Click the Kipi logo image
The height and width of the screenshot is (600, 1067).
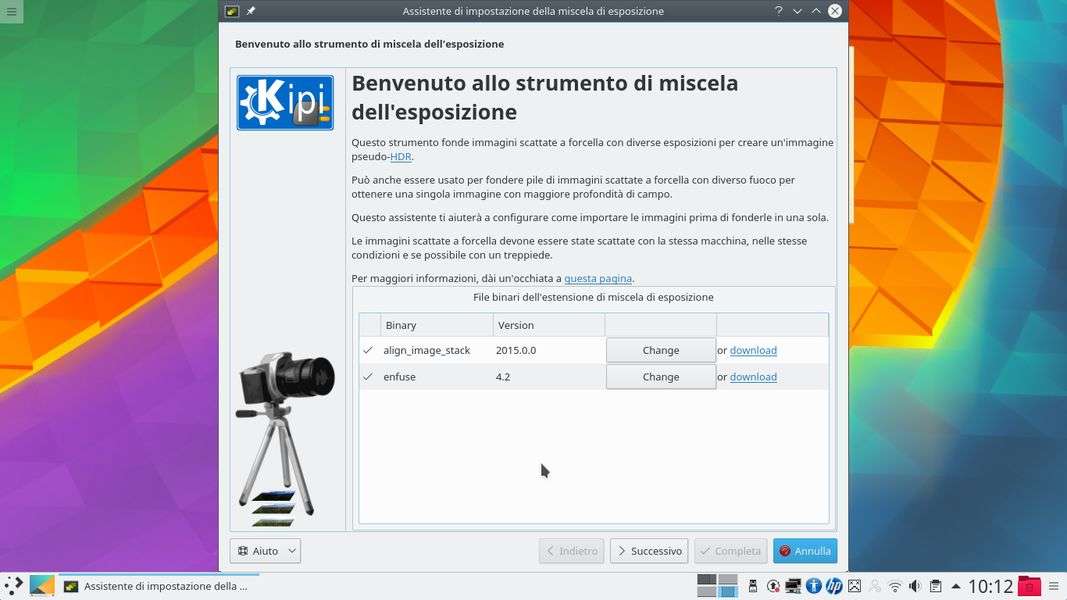tap(284, 103)
